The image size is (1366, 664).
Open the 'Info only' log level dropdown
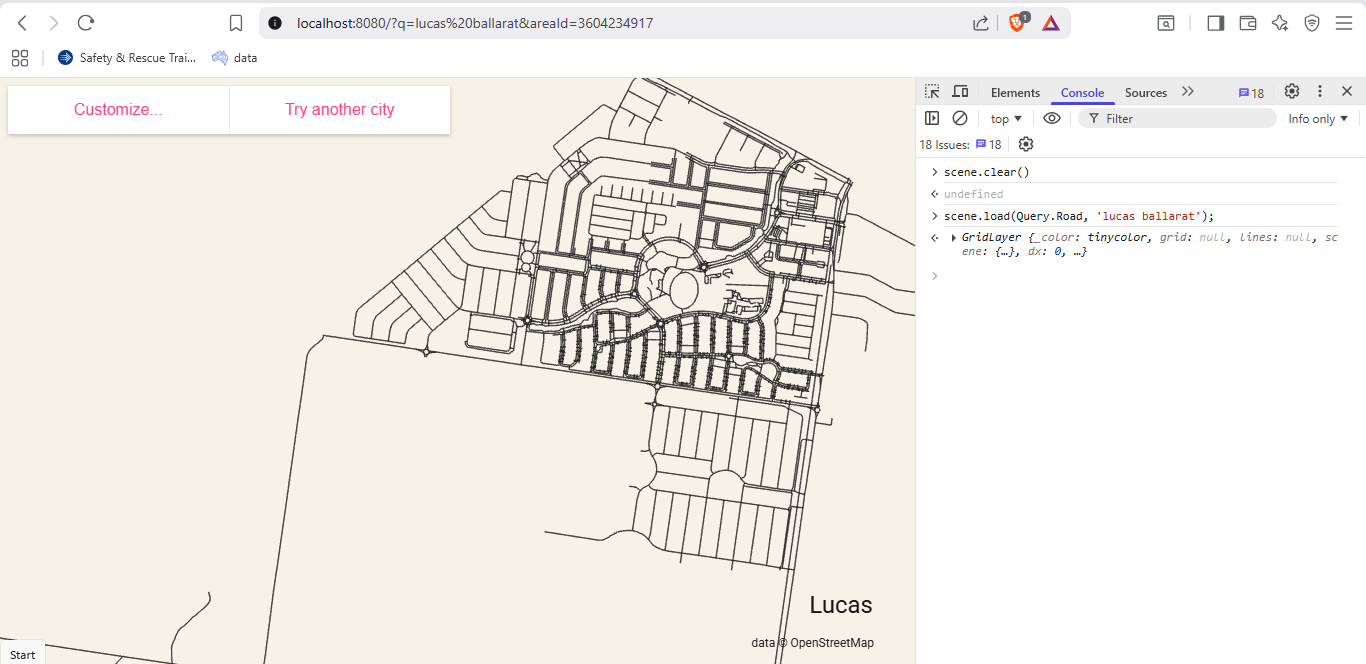click(1318, 118)
